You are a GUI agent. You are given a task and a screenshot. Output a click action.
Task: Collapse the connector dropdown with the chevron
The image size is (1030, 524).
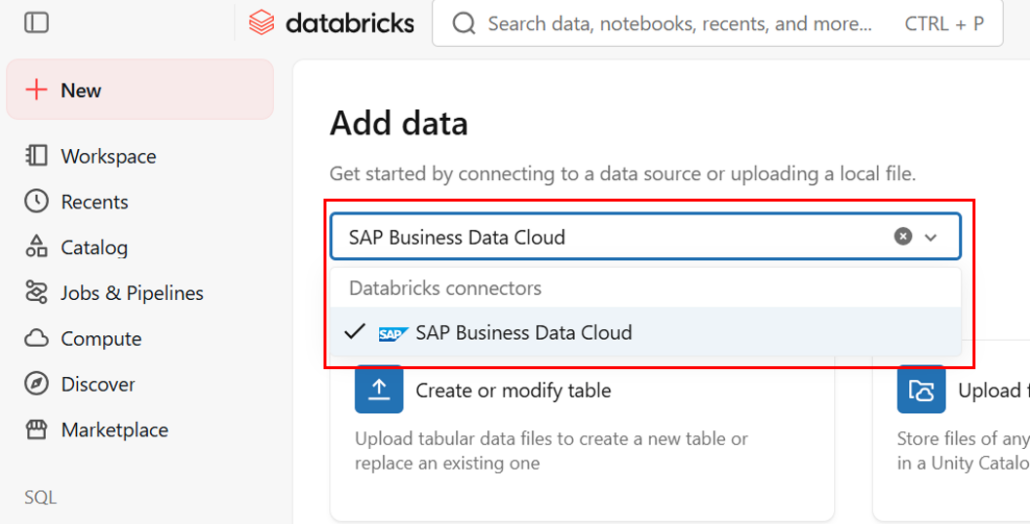pos(931,237)
